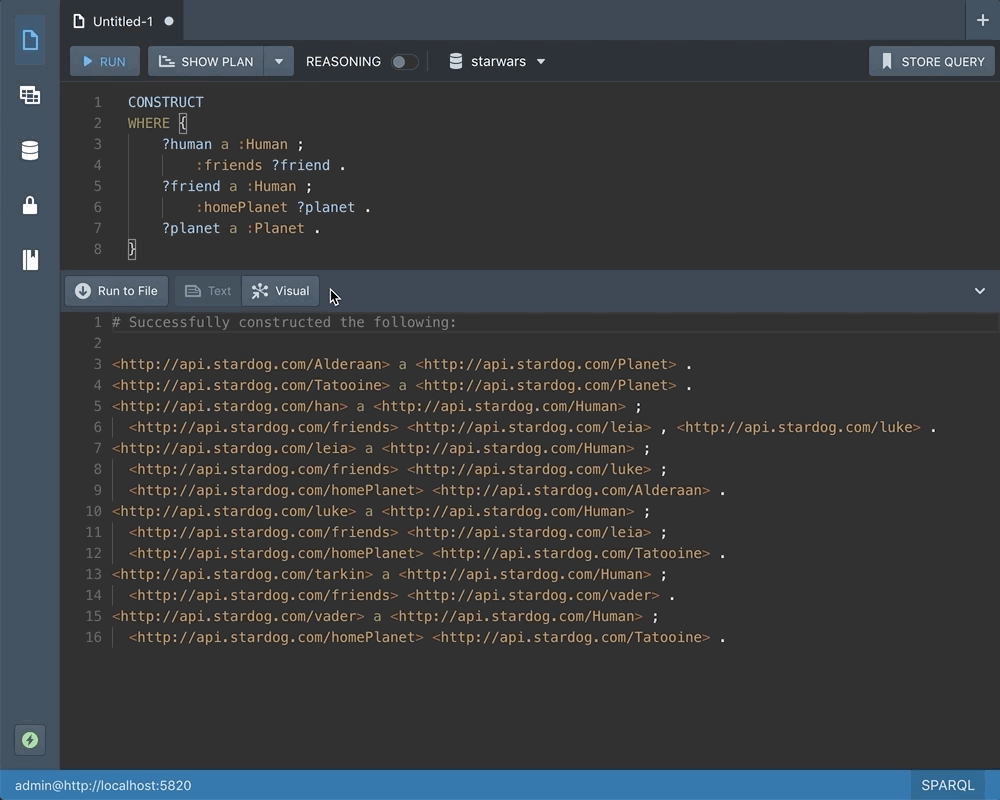Click homePlanet Tatooine result on line 16
This screenshot has width=1000, height=800.
427,638
